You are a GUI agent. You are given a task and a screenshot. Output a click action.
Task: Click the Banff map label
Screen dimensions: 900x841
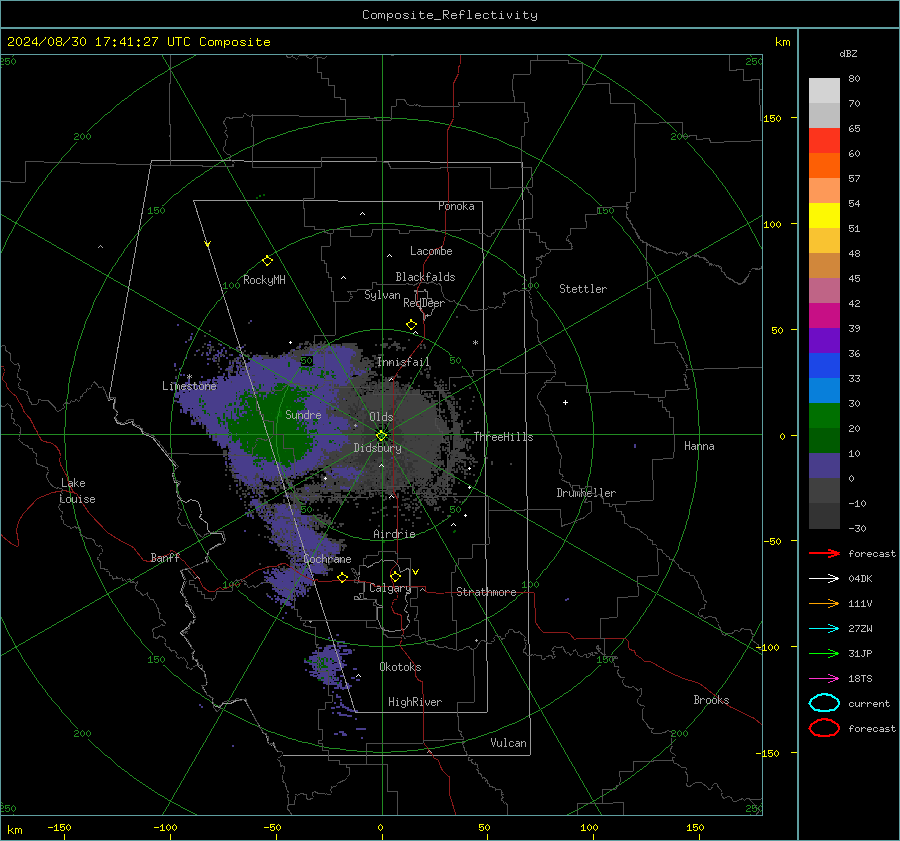165,557
